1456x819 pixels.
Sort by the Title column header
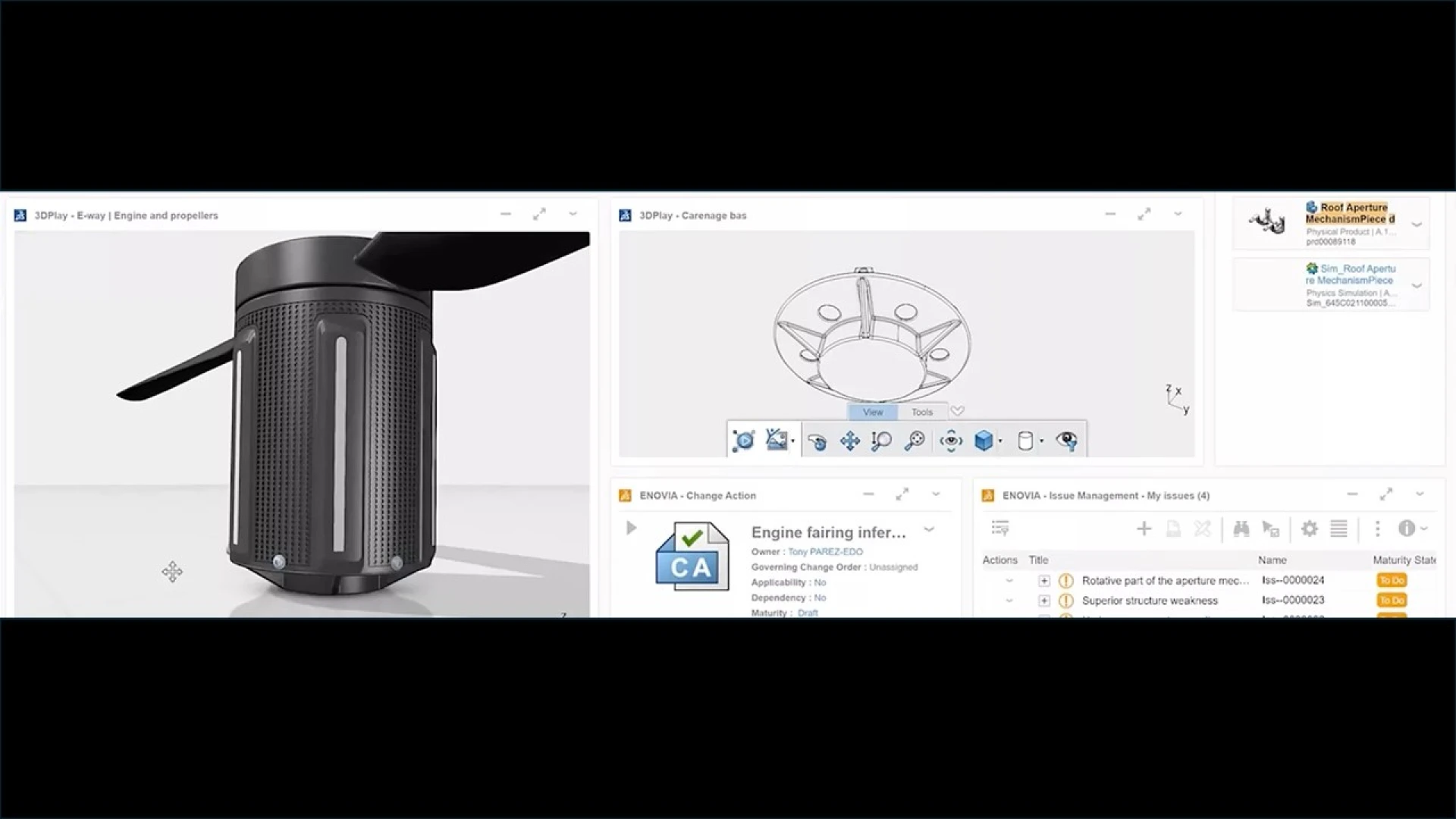point(1038,560)
